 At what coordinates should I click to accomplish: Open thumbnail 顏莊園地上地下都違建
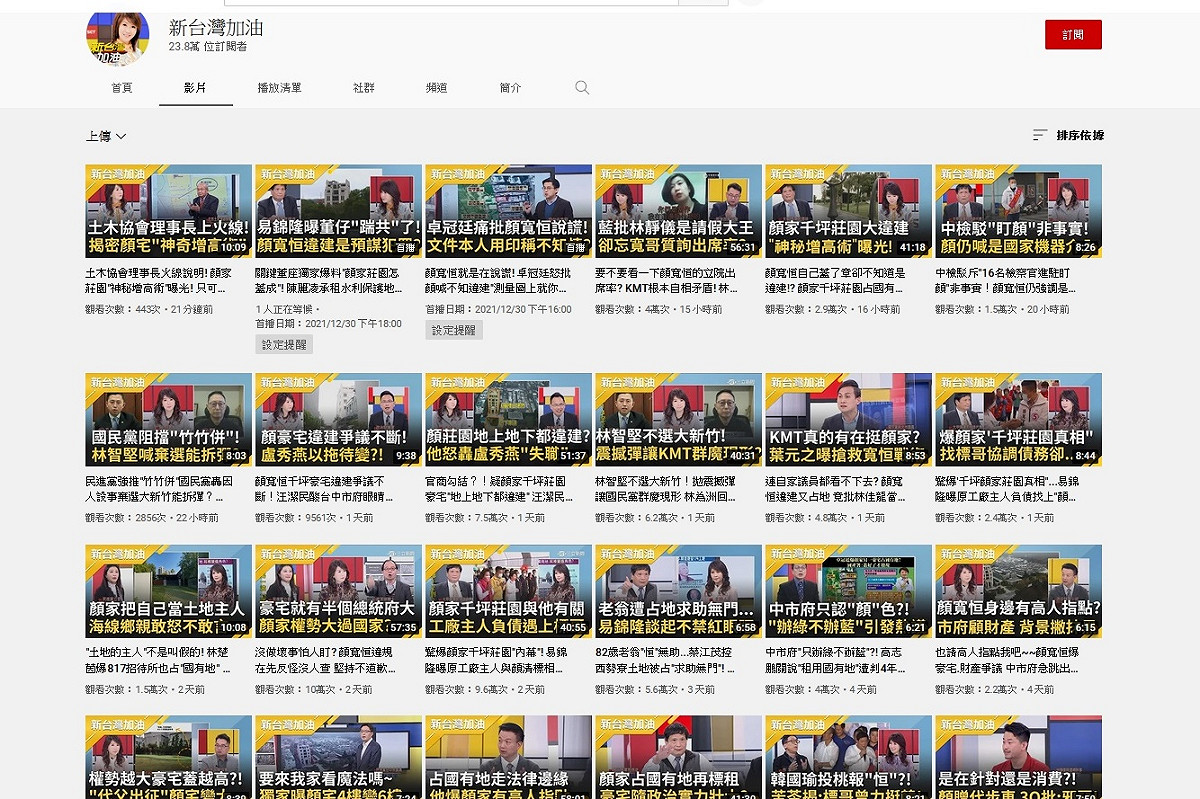pyautogui.click(x=508, y=420)
